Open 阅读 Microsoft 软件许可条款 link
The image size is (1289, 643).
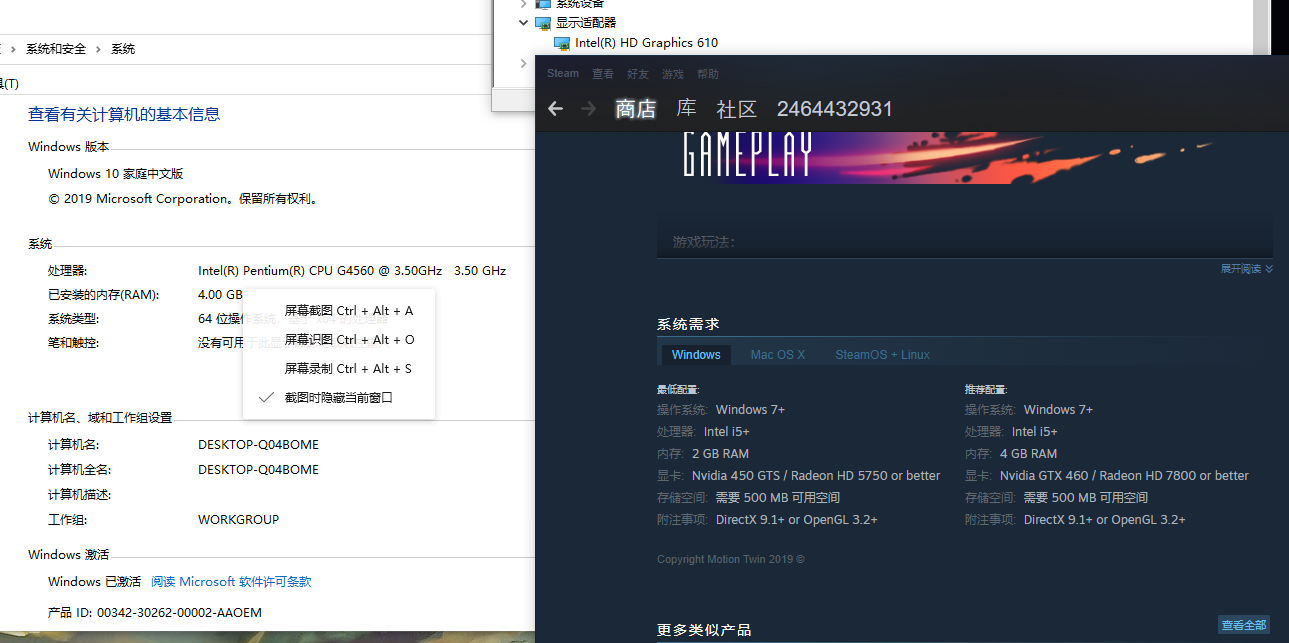click(231, 582)
